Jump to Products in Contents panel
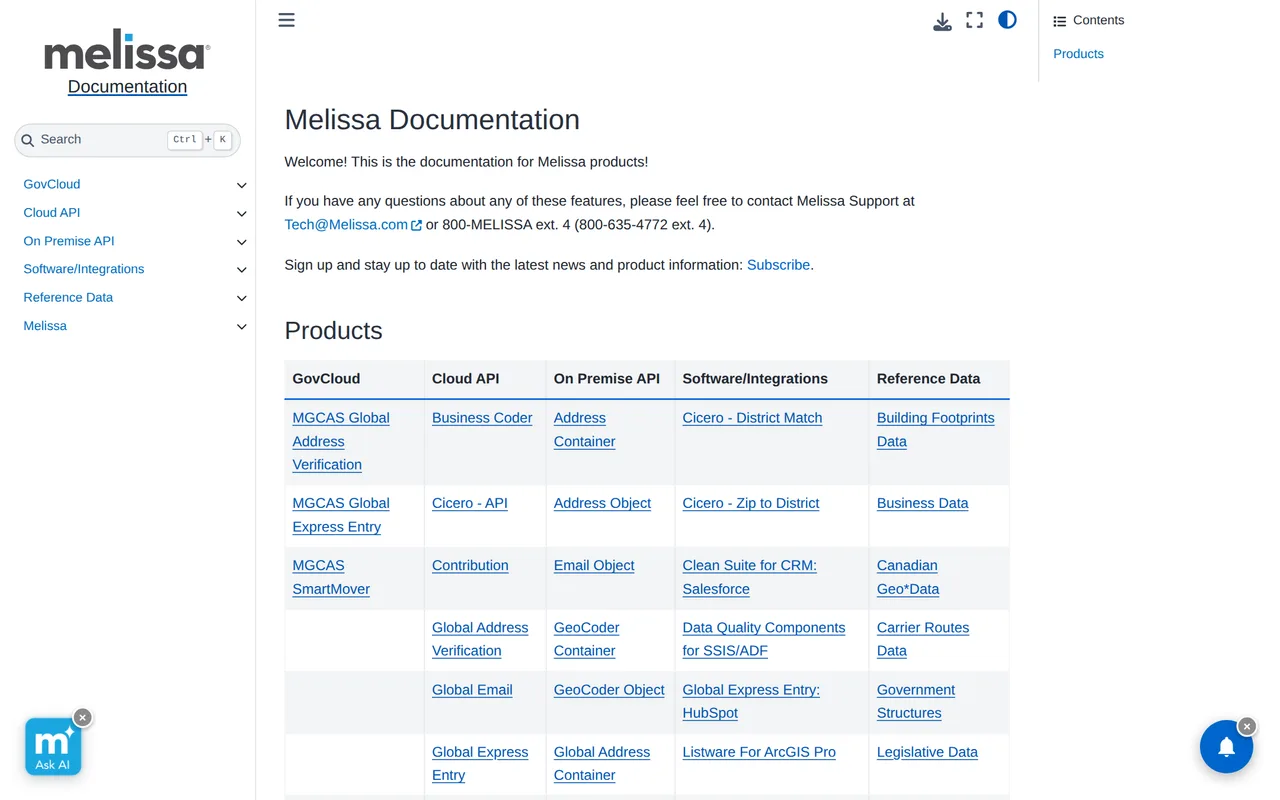Screen dimensions: 1280x800 pos(1078,54)
